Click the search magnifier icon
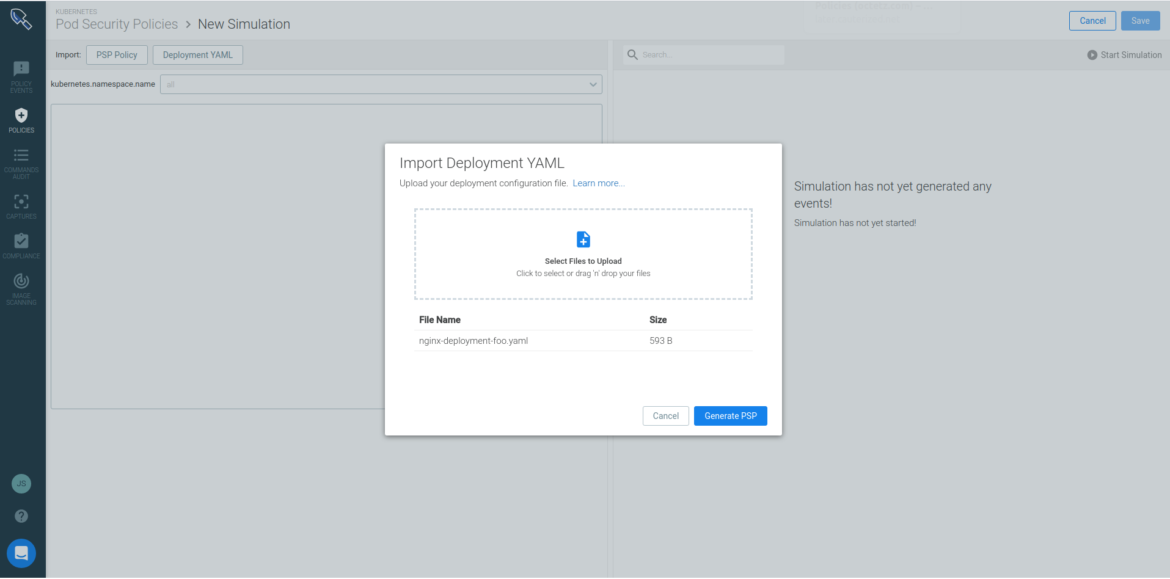 [631, 54]
